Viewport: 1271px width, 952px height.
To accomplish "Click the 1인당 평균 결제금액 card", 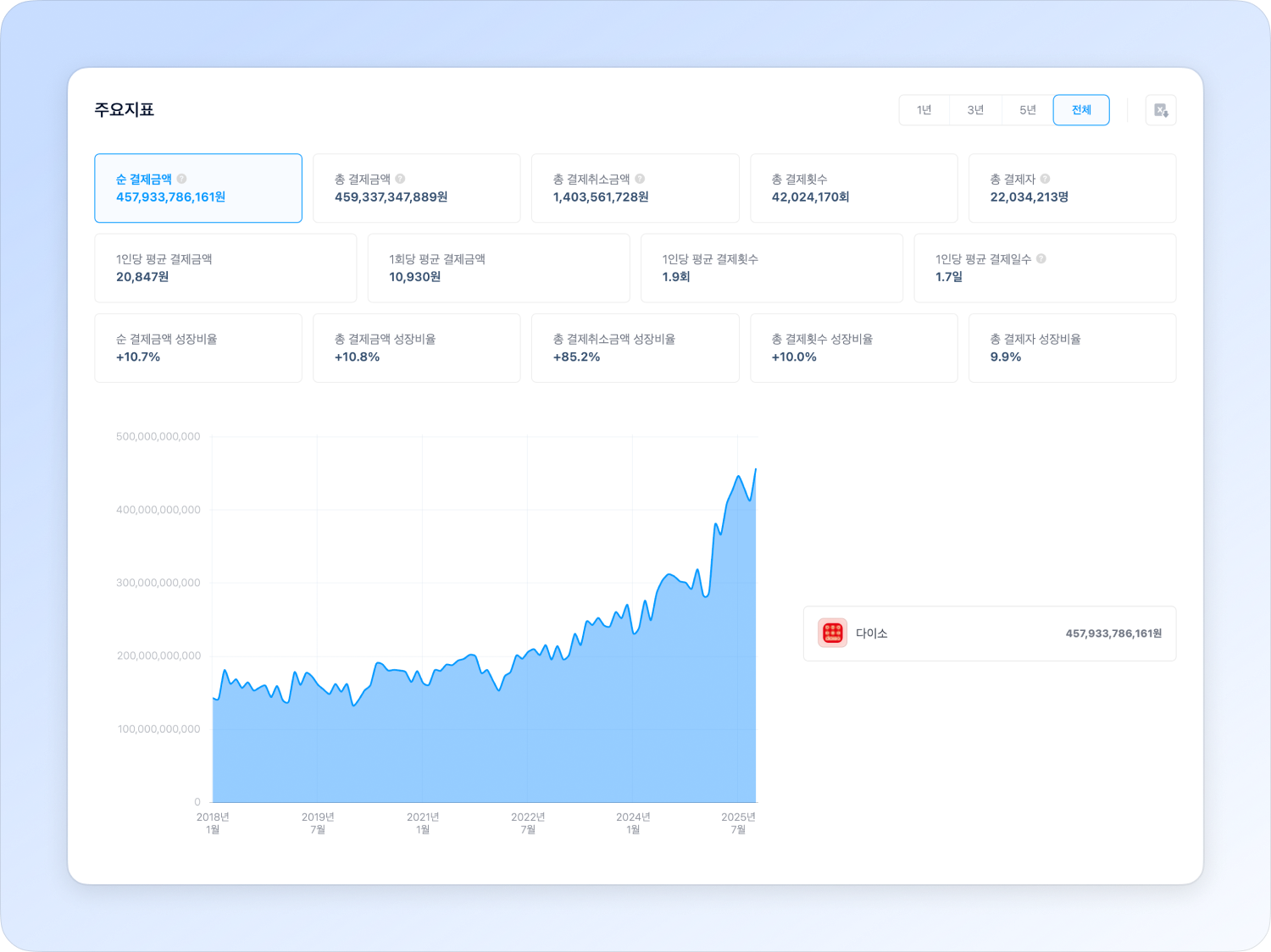I will 225,268.
